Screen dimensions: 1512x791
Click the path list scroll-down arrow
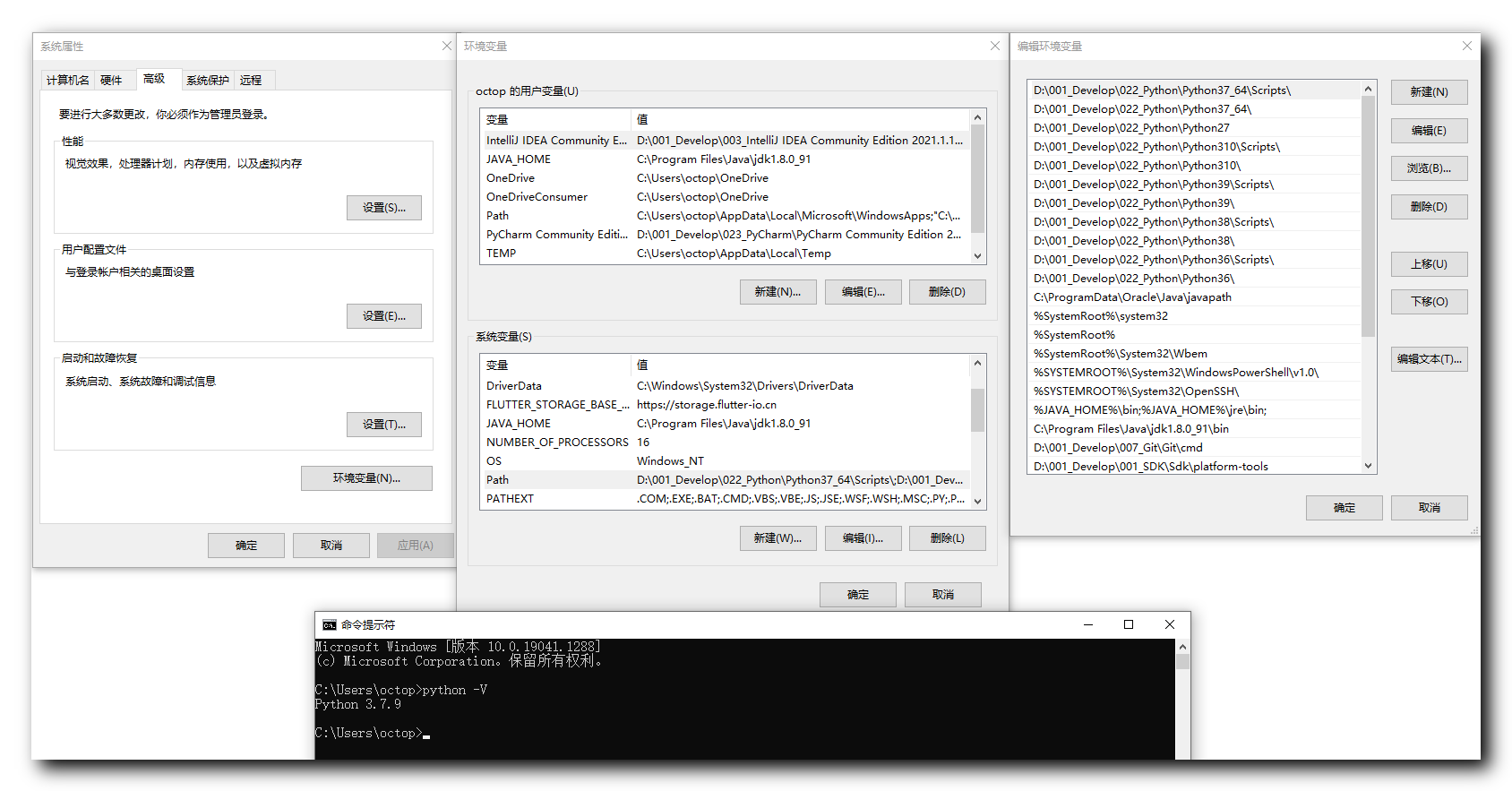[x=1368, y=466]
